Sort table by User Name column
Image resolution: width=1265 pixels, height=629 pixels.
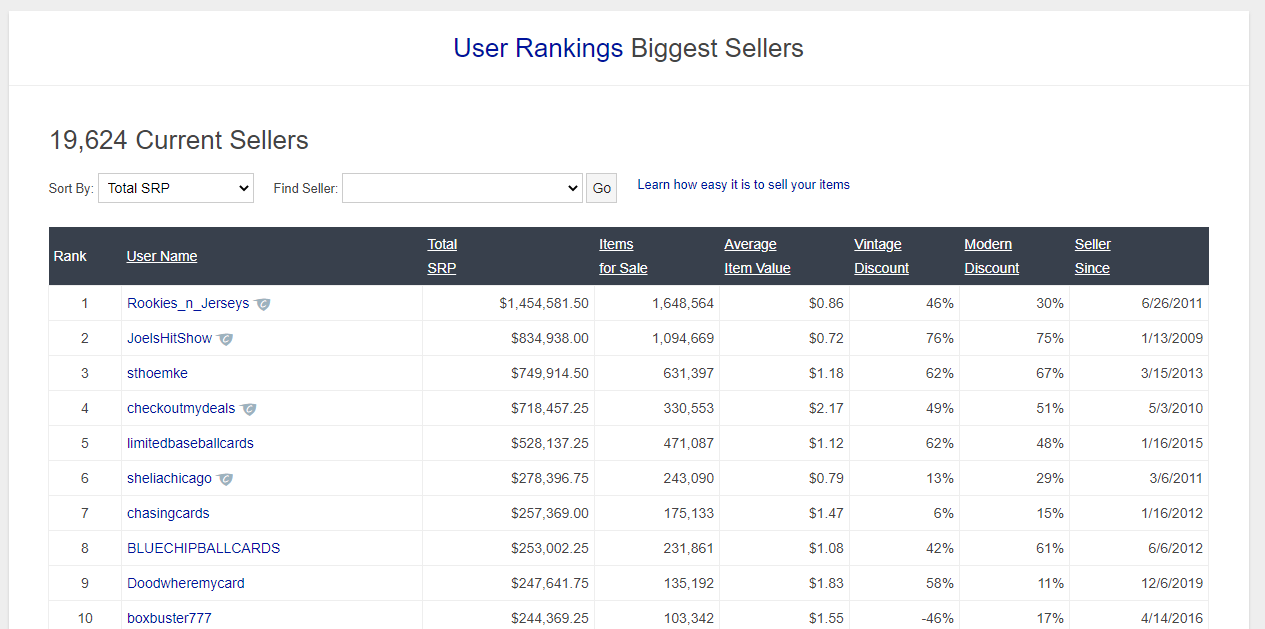click(x=162, y=256)
